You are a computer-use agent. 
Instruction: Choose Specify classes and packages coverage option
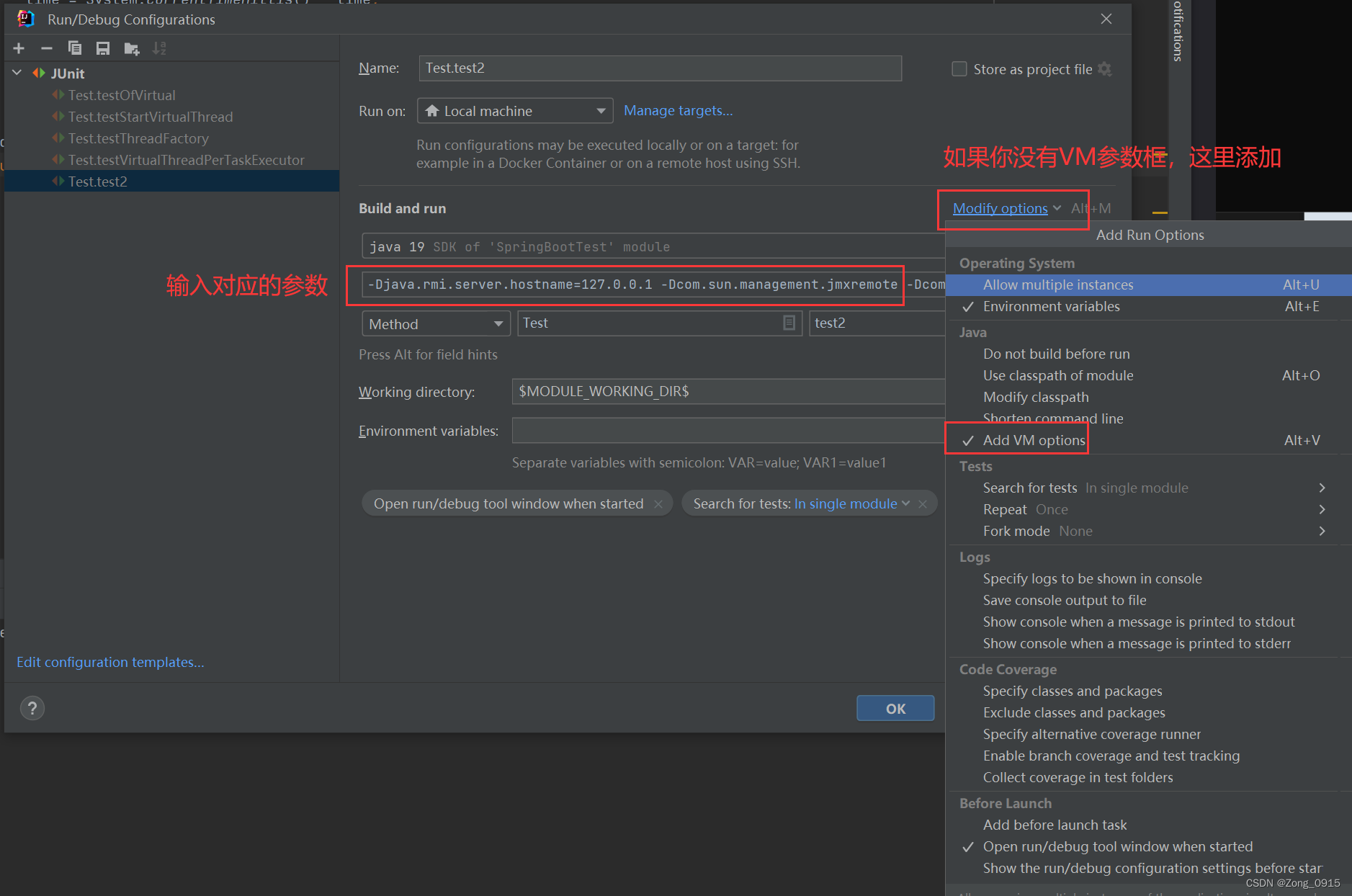pos(1148,691)
